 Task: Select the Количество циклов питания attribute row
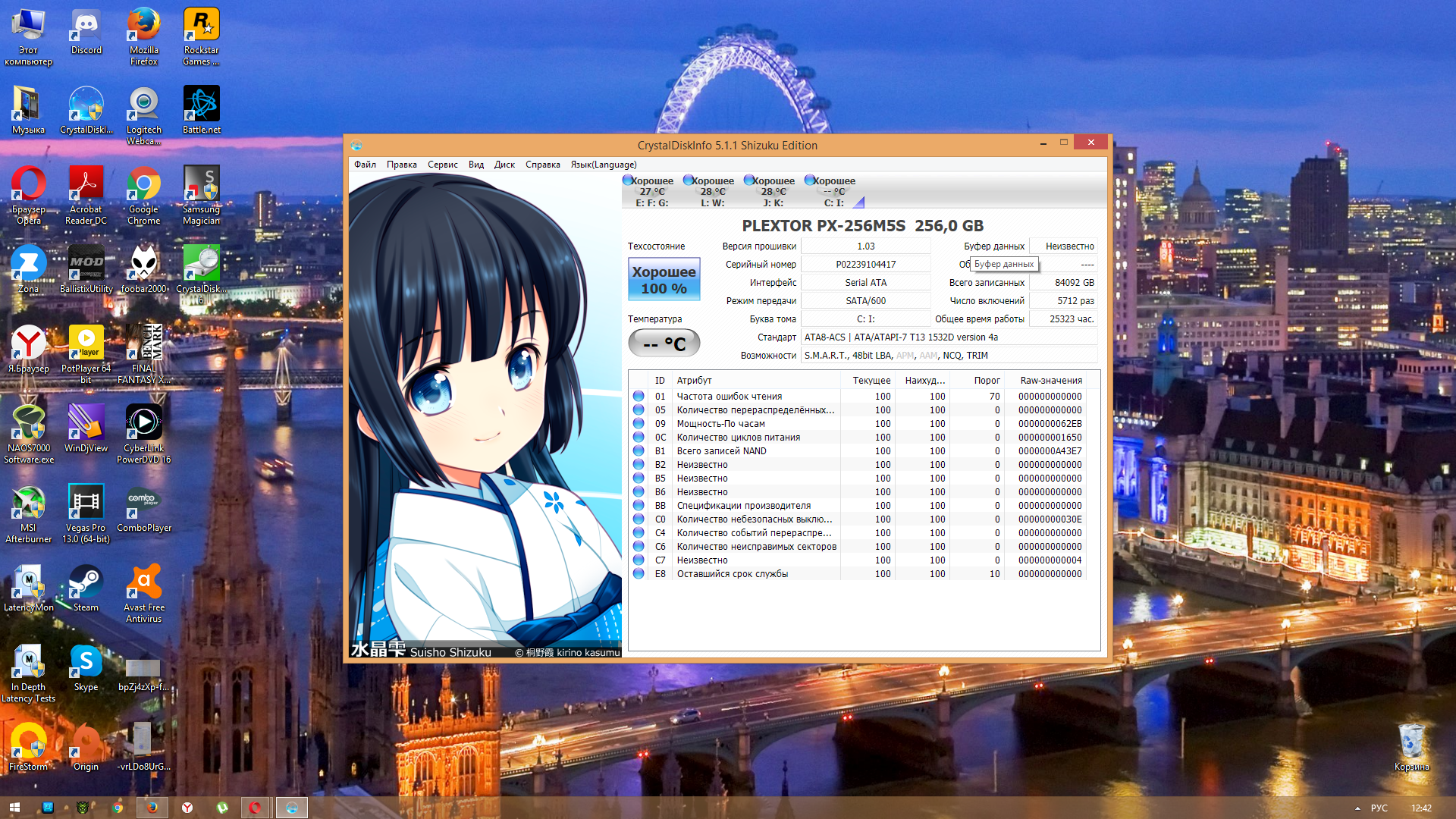(738, 438)
